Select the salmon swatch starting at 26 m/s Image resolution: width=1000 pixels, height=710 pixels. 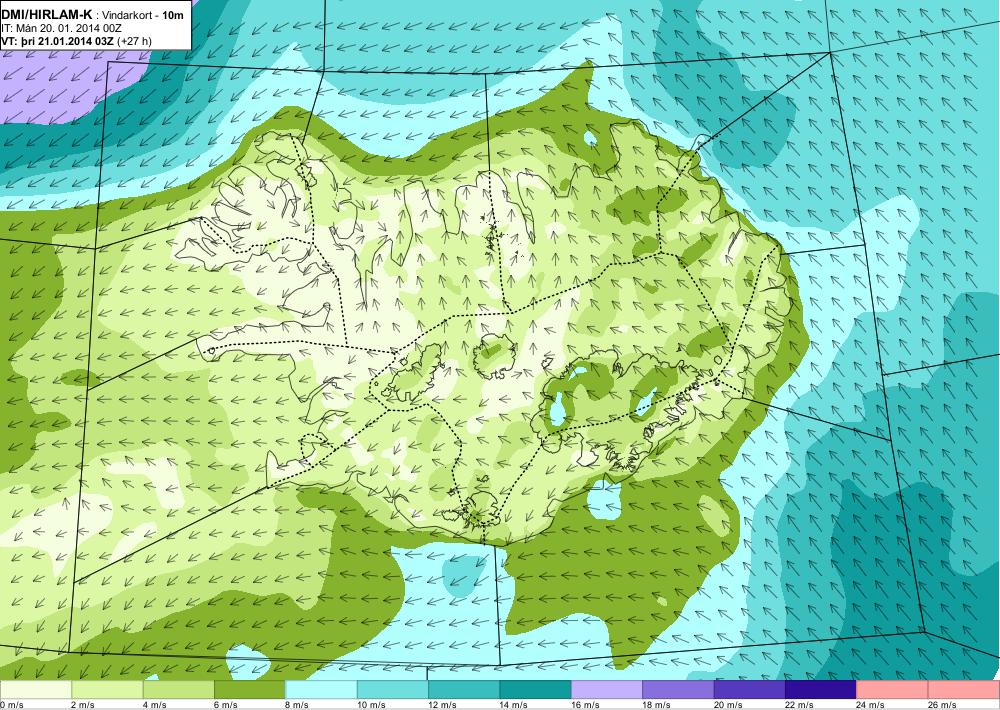click(964, 690)
